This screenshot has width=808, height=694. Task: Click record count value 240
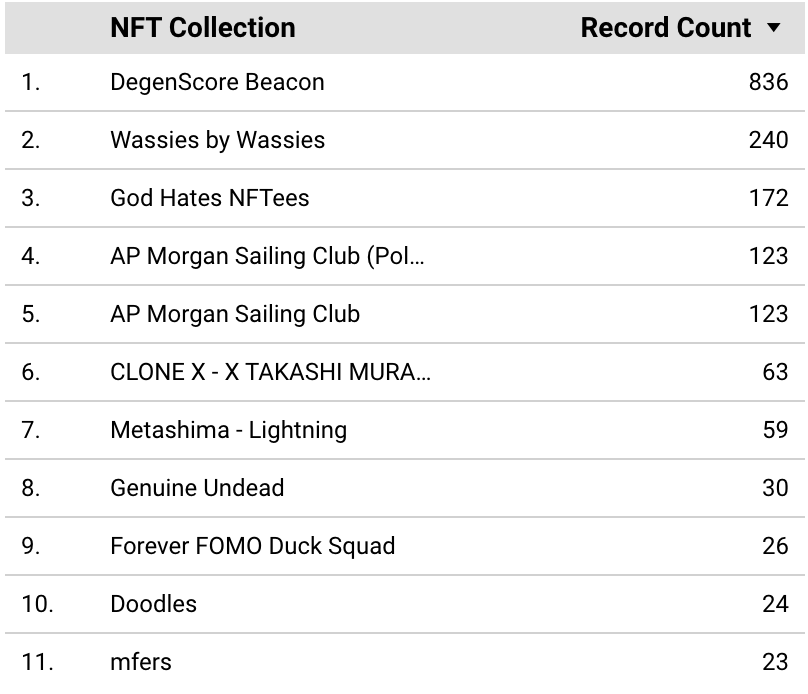[x=768, y=140]
